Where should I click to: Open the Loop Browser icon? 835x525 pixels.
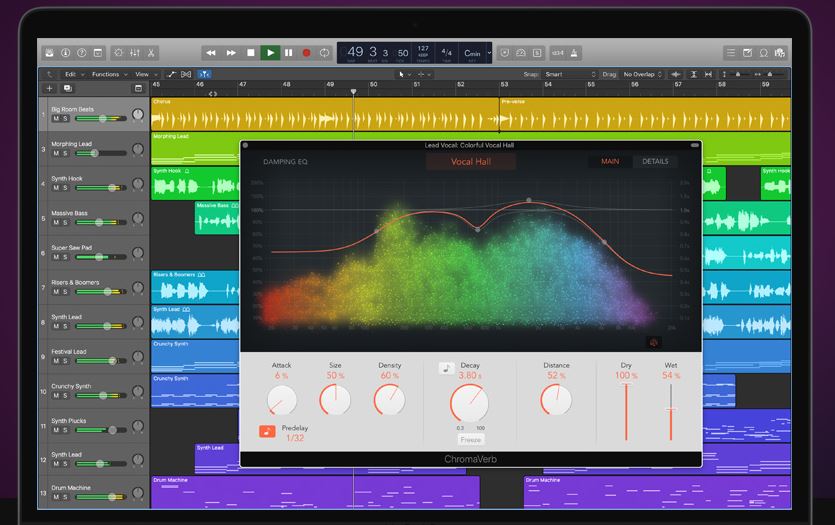765,52
